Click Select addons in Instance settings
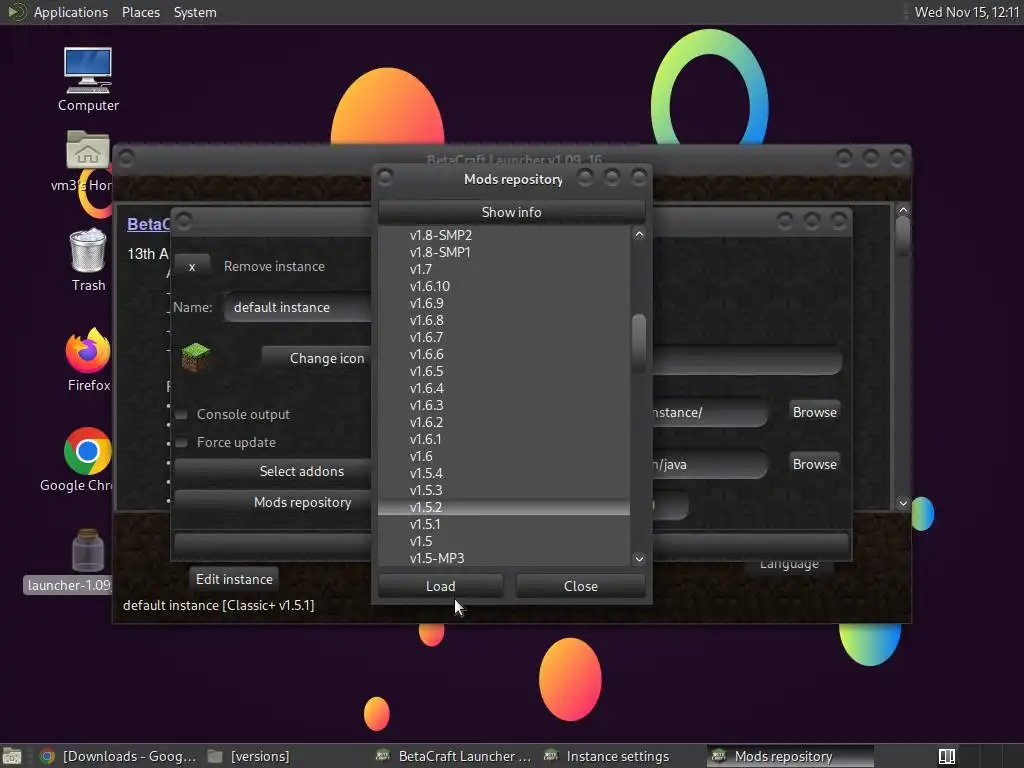 coord(273,472)
